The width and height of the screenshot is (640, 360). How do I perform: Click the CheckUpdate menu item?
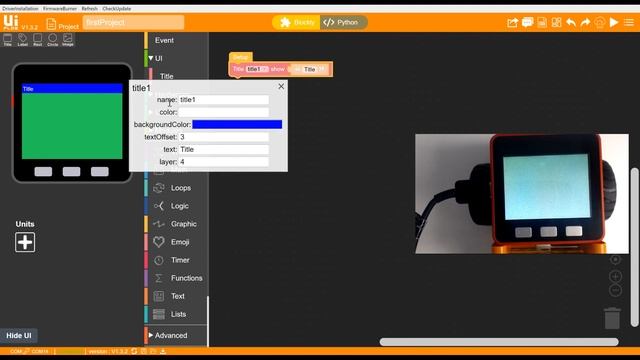(x=117, y=9)
